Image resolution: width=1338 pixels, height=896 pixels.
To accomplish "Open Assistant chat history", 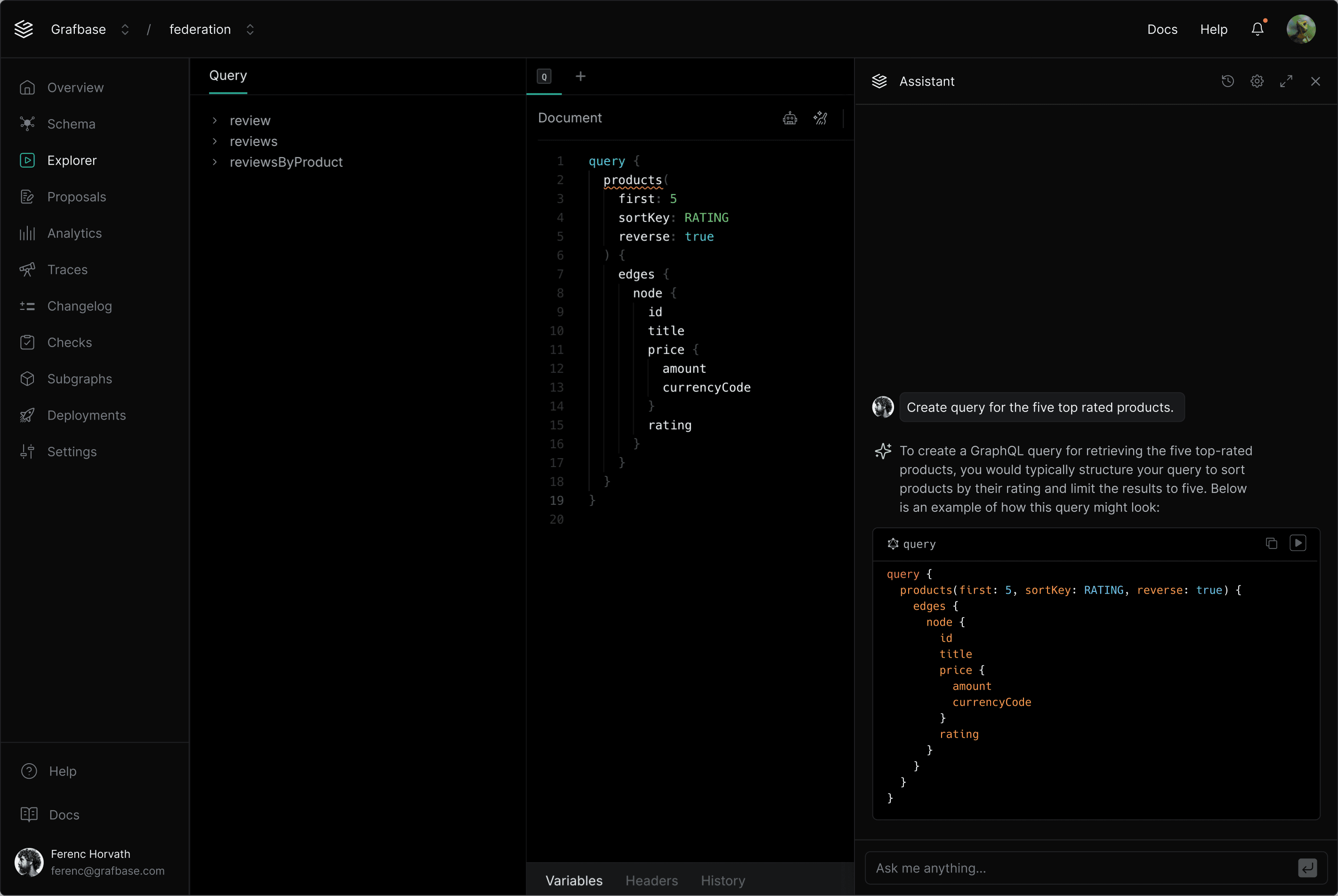I will (x=1227, y=81).
